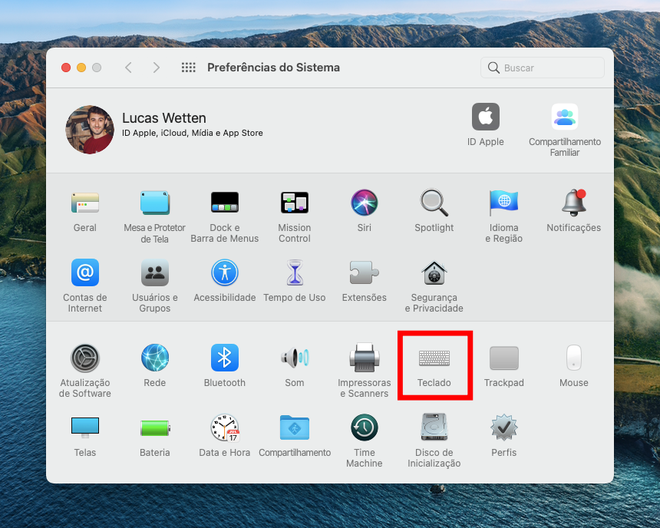The height and width of the screenshot is (528, 660).
Task: Close the Preferências do Sistema window
Action: 66,68
